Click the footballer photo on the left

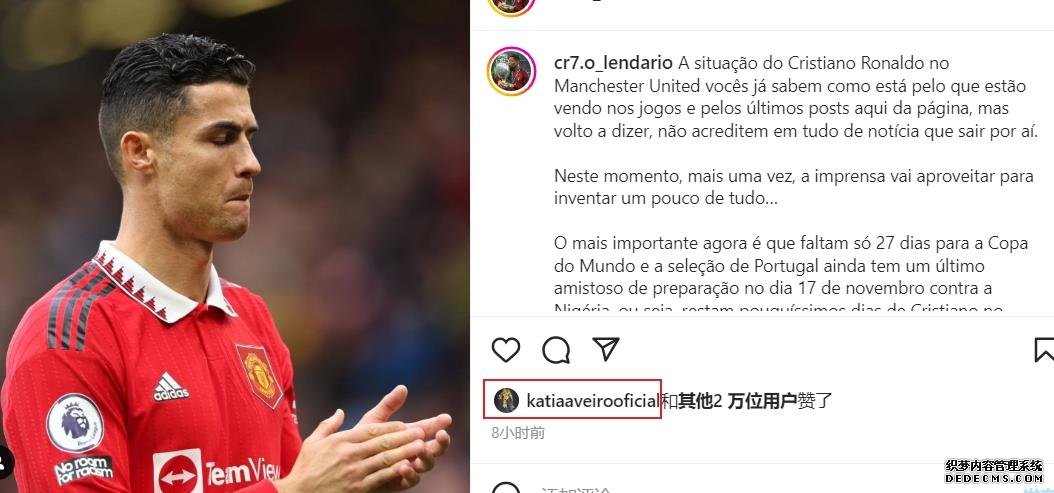pos(235,246)
